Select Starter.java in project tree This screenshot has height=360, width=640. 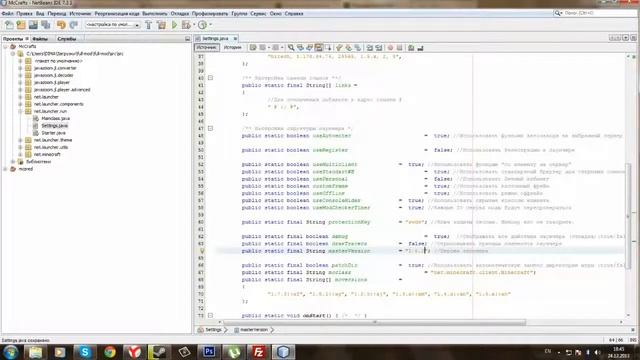point(53,133)
